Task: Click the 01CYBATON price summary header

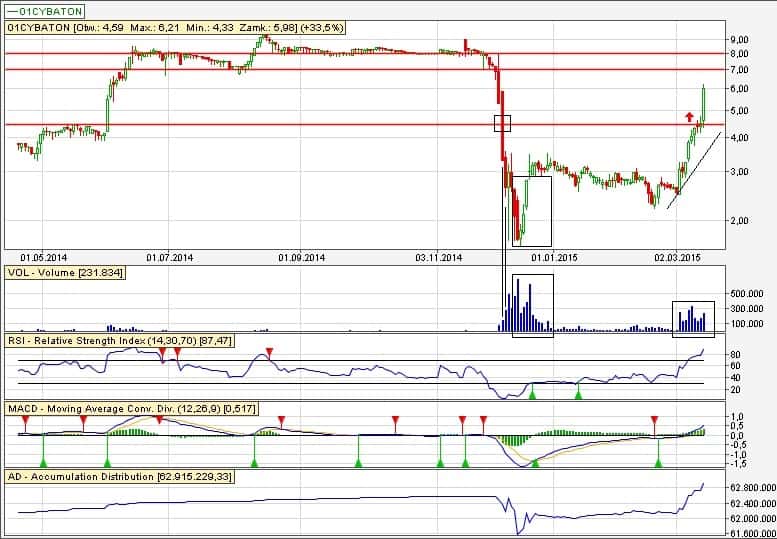Action: (x=175, y=28)
